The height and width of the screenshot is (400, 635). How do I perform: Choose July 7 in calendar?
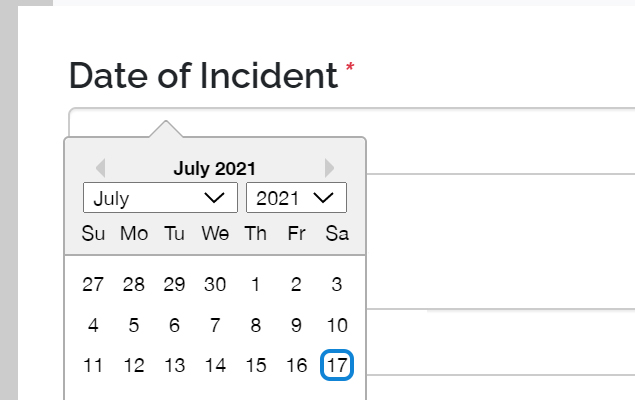215,325
